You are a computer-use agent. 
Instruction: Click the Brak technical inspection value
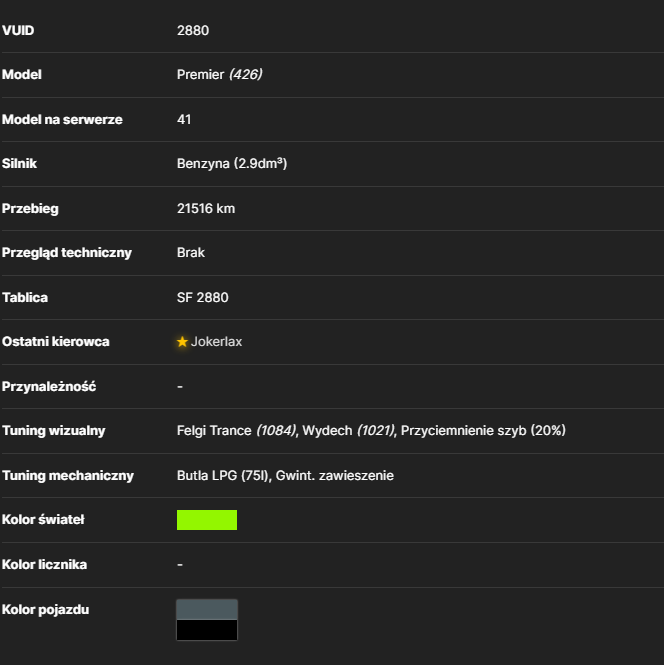click(x=191, y=253)
